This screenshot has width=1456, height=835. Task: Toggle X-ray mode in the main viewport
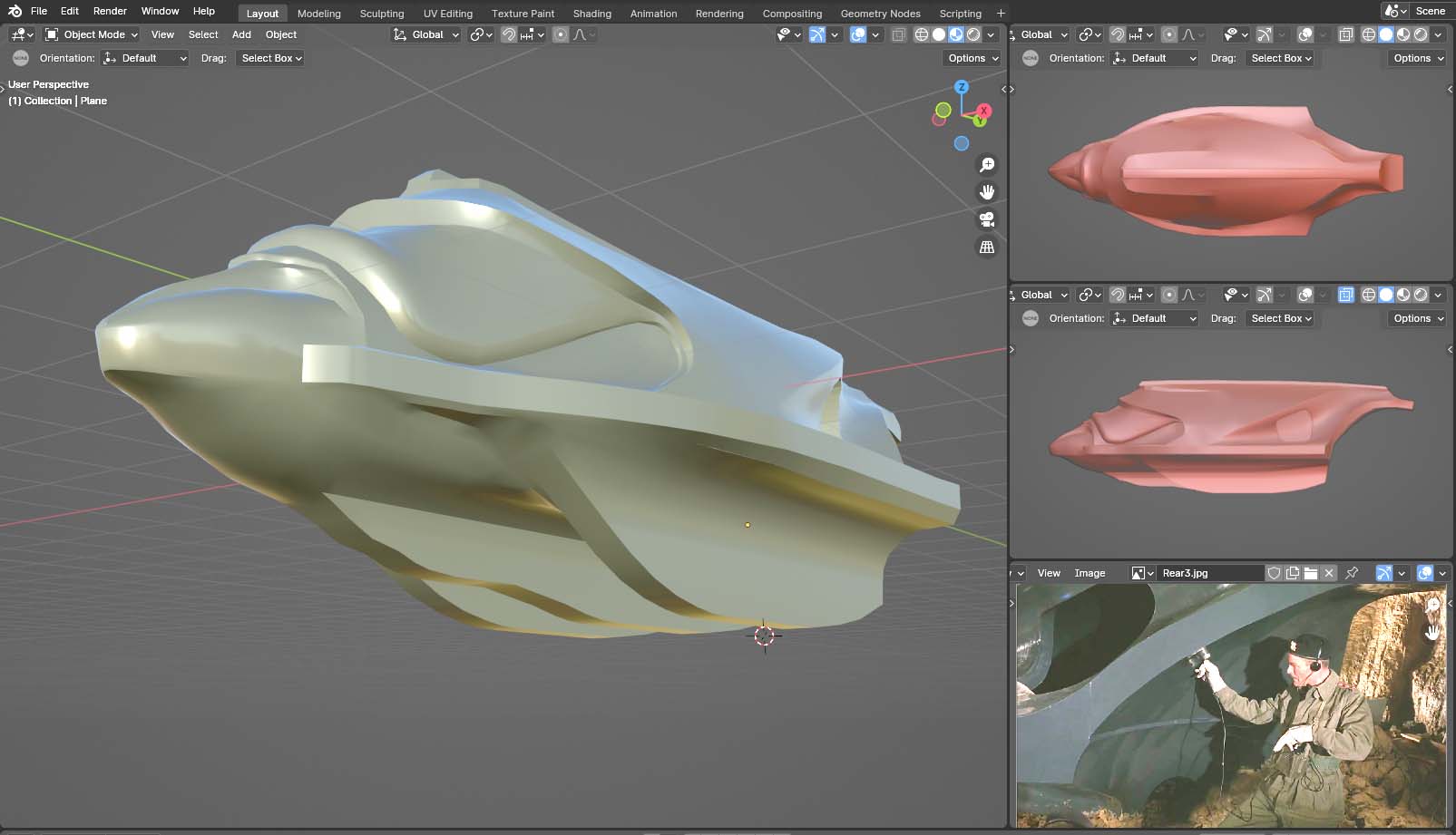898,34
